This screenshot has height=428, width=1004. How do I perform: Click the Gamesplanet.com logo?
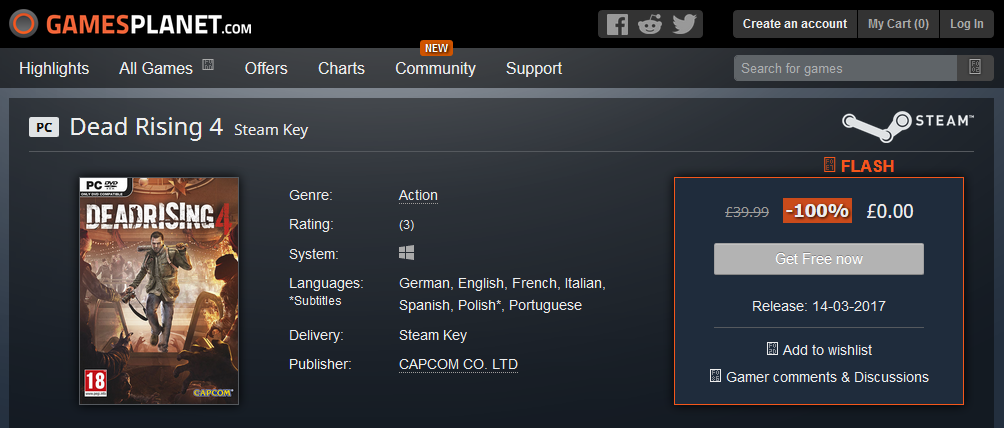[130, 24]
